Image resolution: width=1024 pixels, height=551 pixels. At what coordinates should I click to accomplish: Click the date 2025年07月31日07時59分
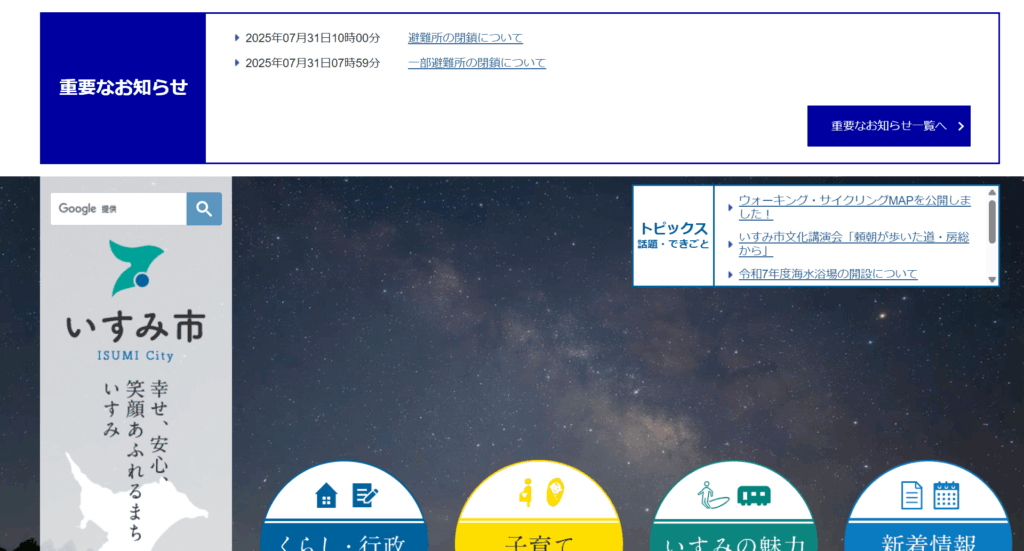pyautogui.click(x=312, y=63)
